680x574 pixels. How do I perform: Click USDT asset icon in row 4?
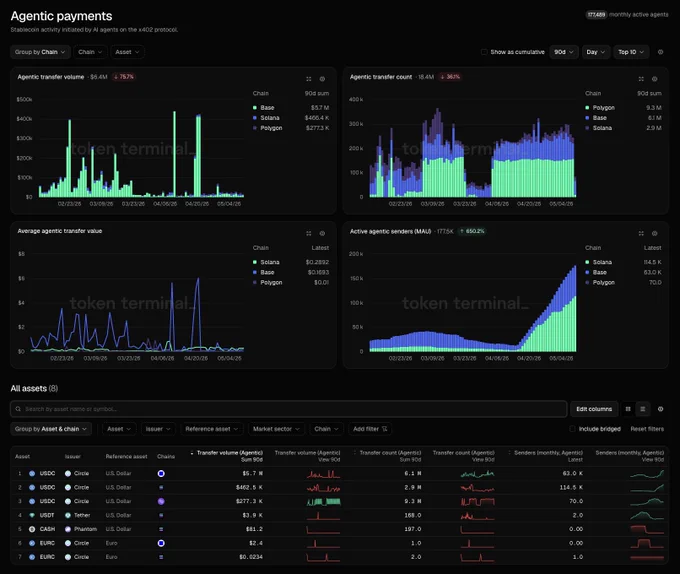(32, 515)
